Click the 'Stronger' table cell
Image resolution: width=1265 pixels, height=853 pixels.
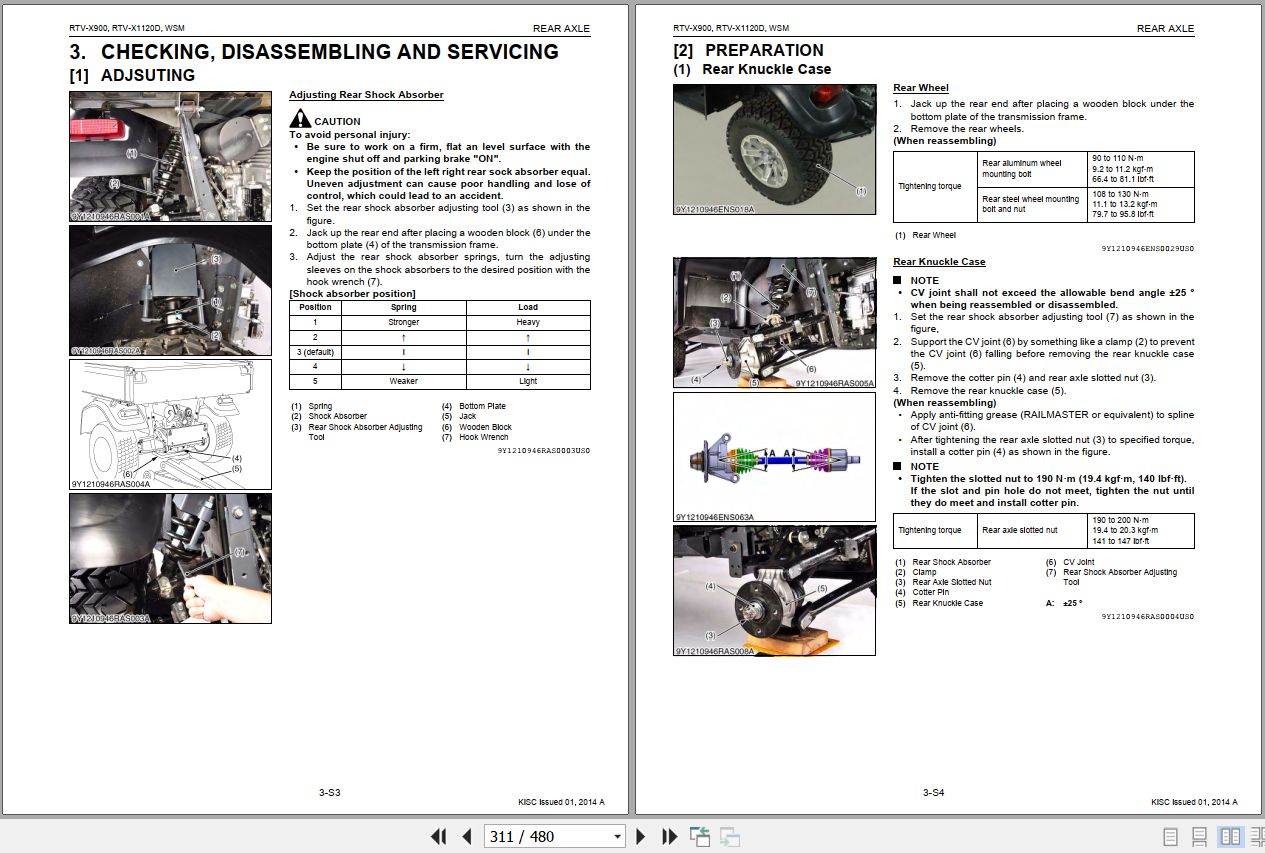point(403,322)
